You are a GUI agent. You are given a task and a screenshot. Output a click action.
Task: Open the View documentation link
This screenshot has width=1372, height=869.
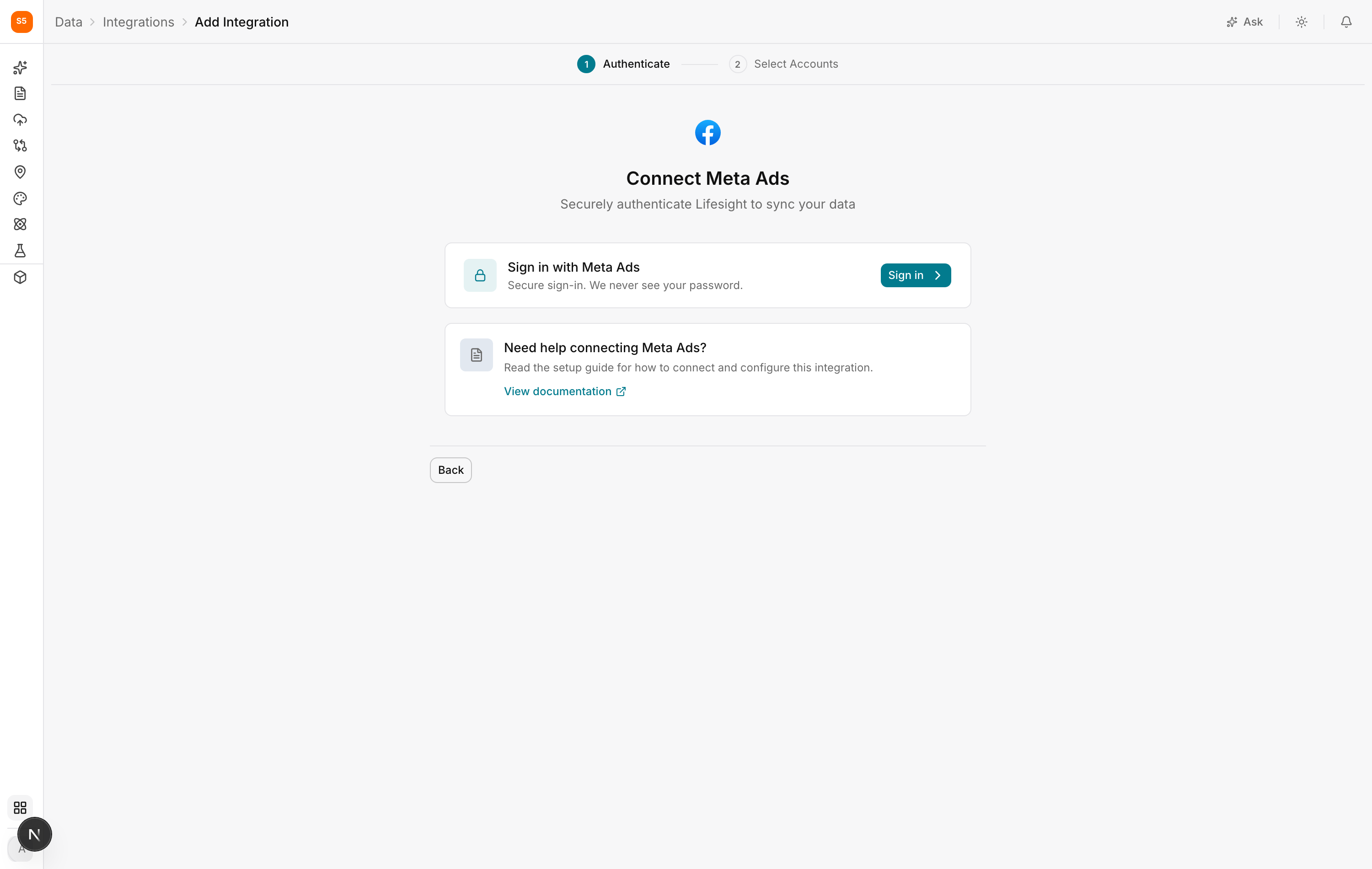coord(565,392)
